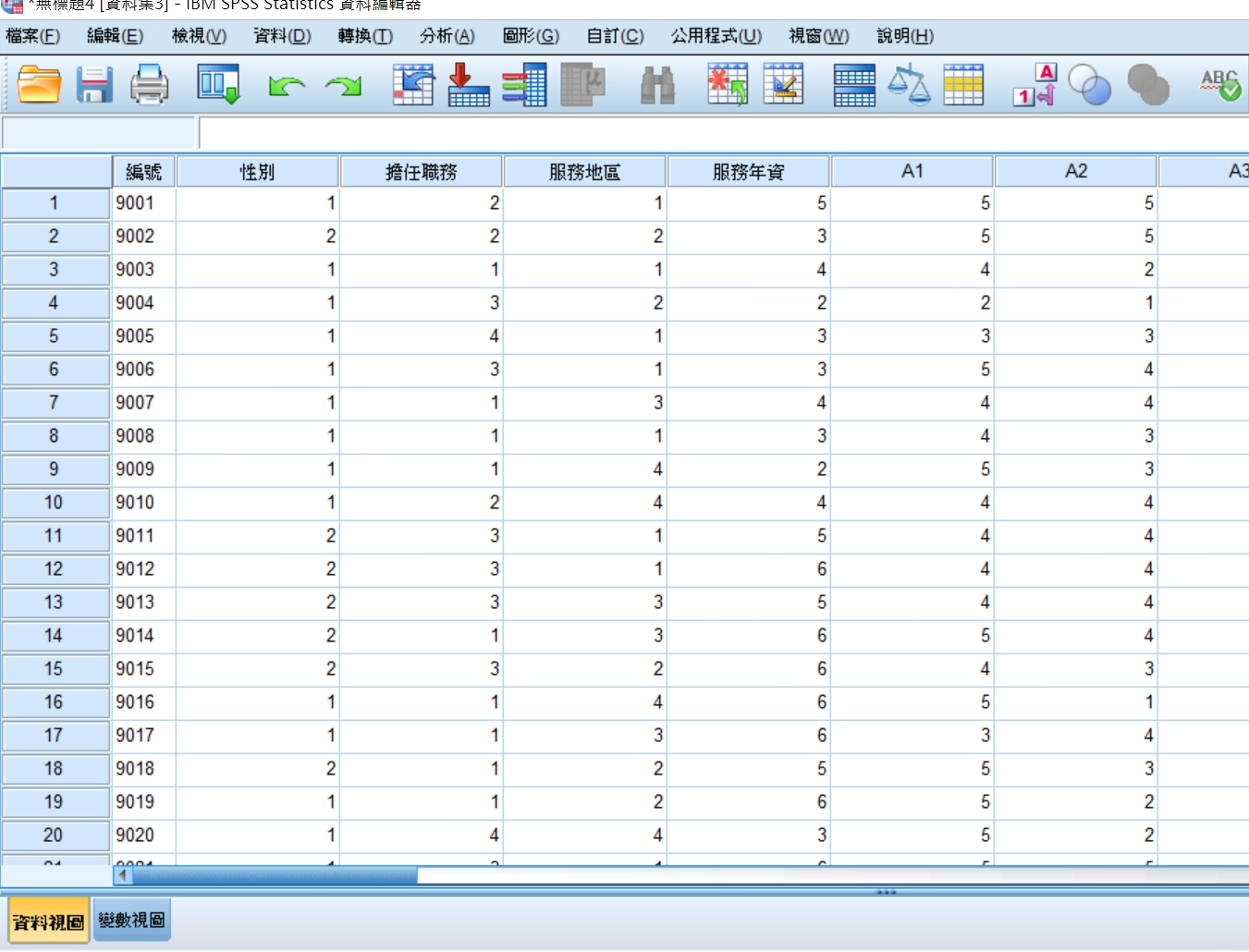
Task: Open the 圖形(G) menu
Action: [530, 36]
